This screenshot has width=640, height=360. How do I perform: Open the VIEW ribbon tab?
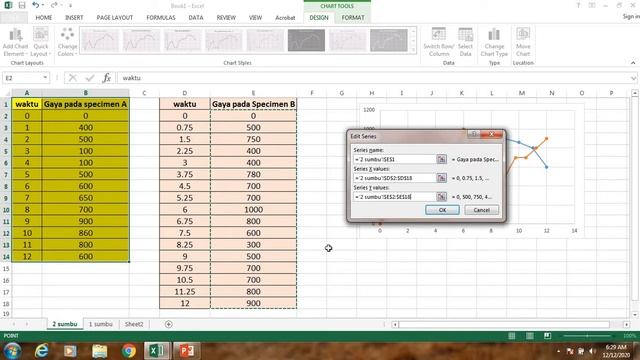255,18
